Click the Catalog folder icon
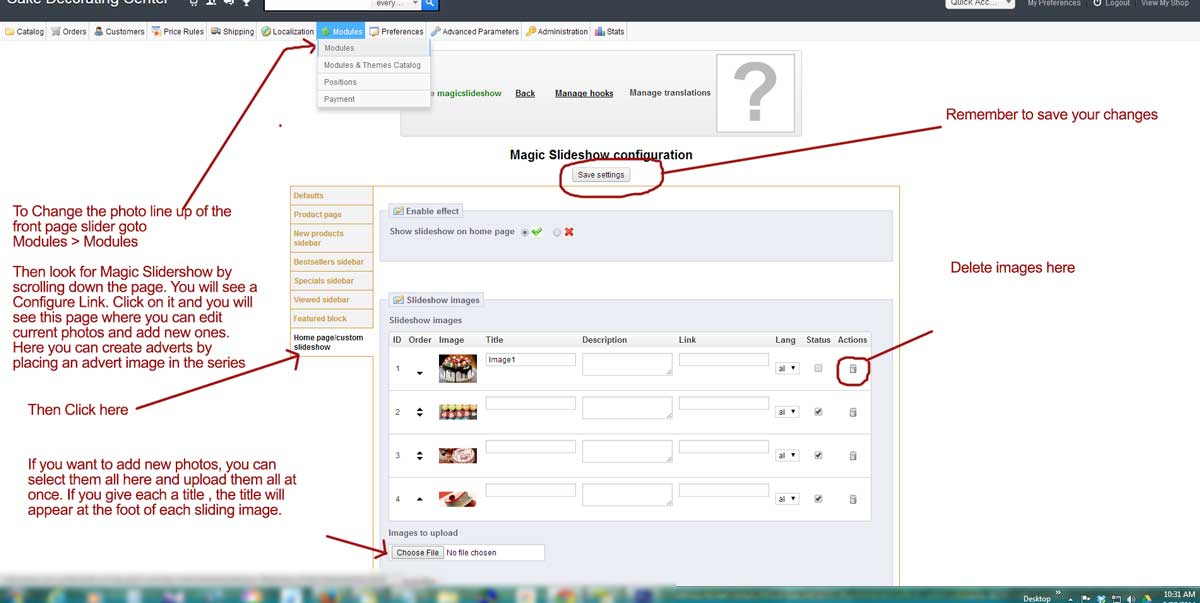Viewport: 1200px width, 603px height. point(10,31)
